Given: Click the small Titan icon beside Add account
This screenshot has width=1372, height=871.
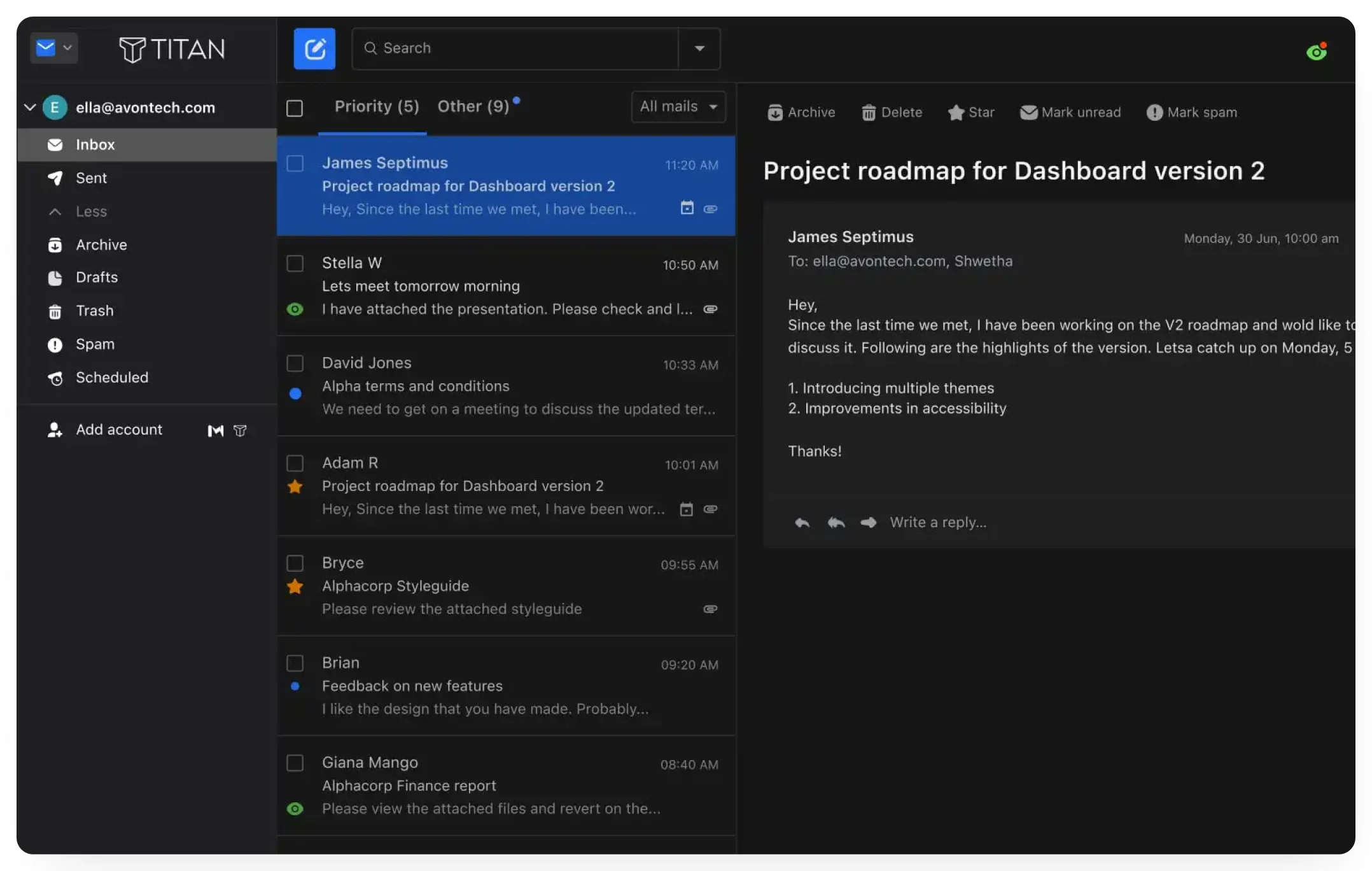Looking at the screenshot, I should (240, 431).
